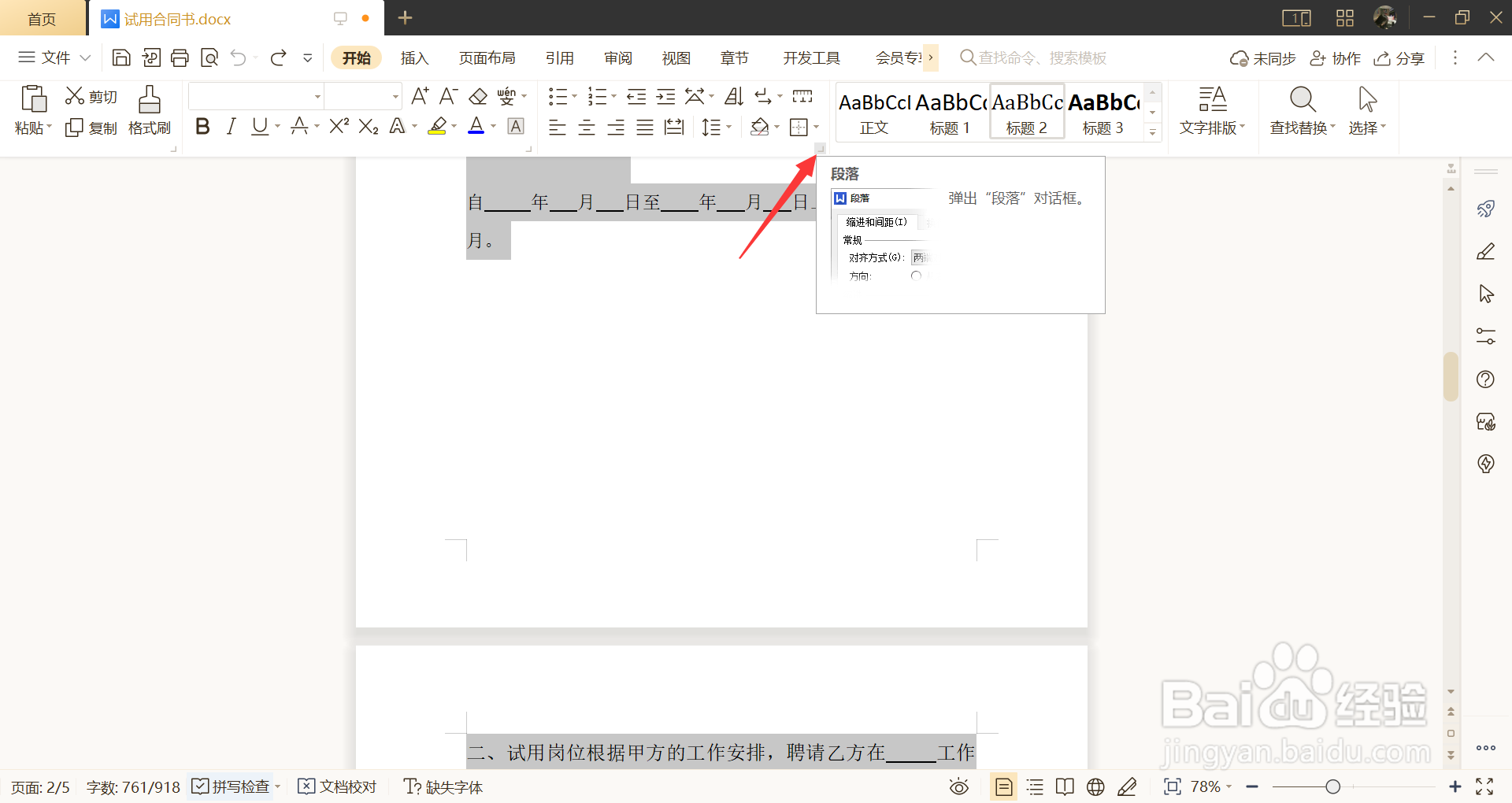The image size is (1512, 803).
Task: Apply subscript formatting
Action: (369, 126)
